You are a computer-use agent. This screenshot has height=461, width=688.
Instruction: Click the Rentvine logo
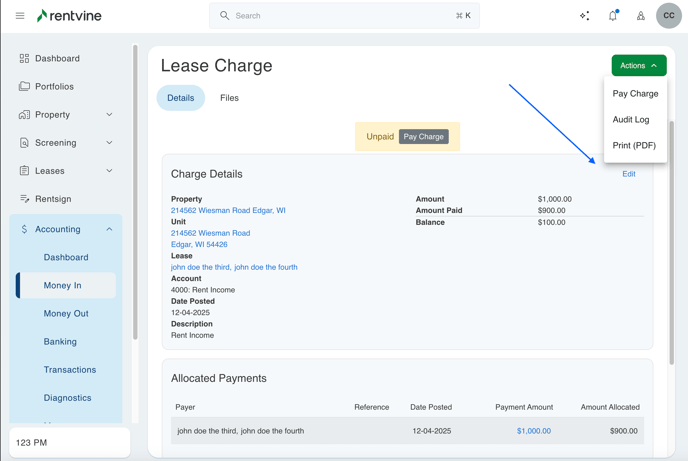pyautogui.click(x=69, y=16)
